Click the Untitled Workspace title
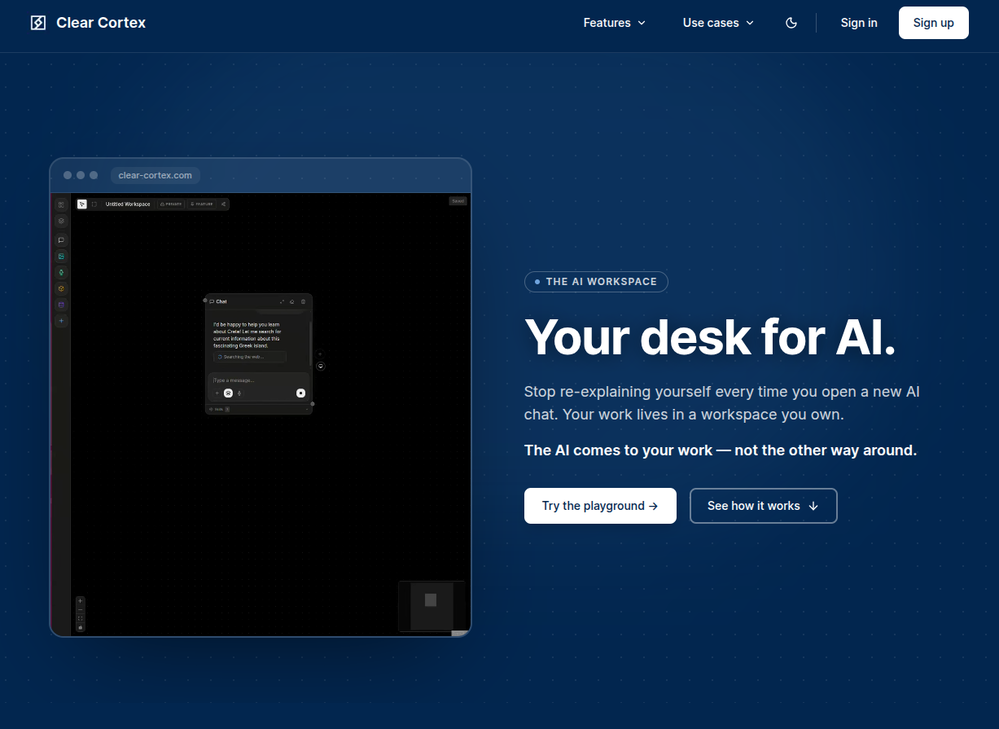Screen dimensions: 999x729 point(127,204)
